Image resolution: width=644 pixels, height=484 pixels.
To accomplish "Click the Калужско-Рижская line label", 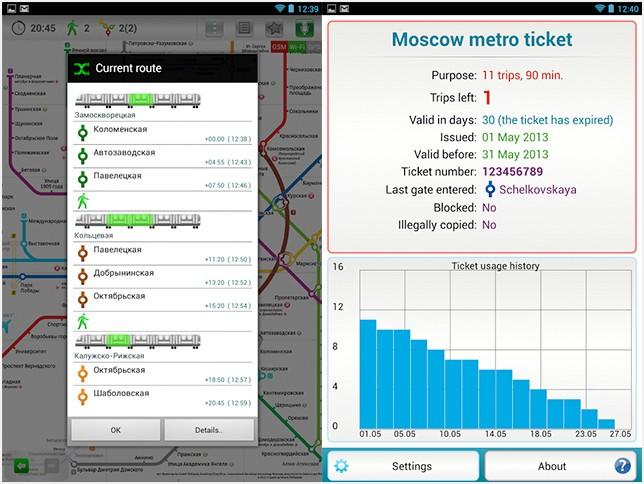I will pos(109,356).
